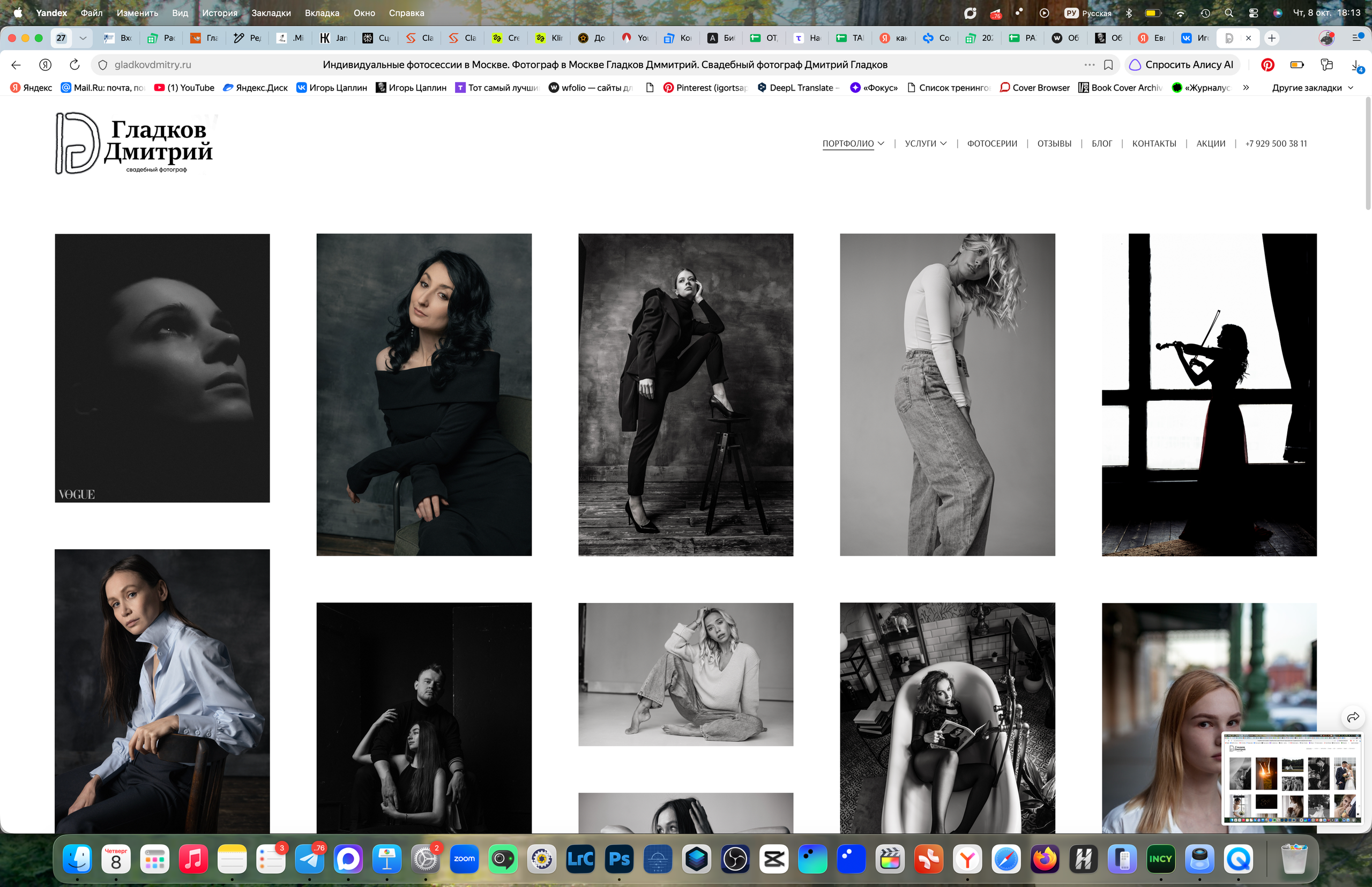Open the История menu
Viewport: 1372px width, 887px height.
coord(219,13)
